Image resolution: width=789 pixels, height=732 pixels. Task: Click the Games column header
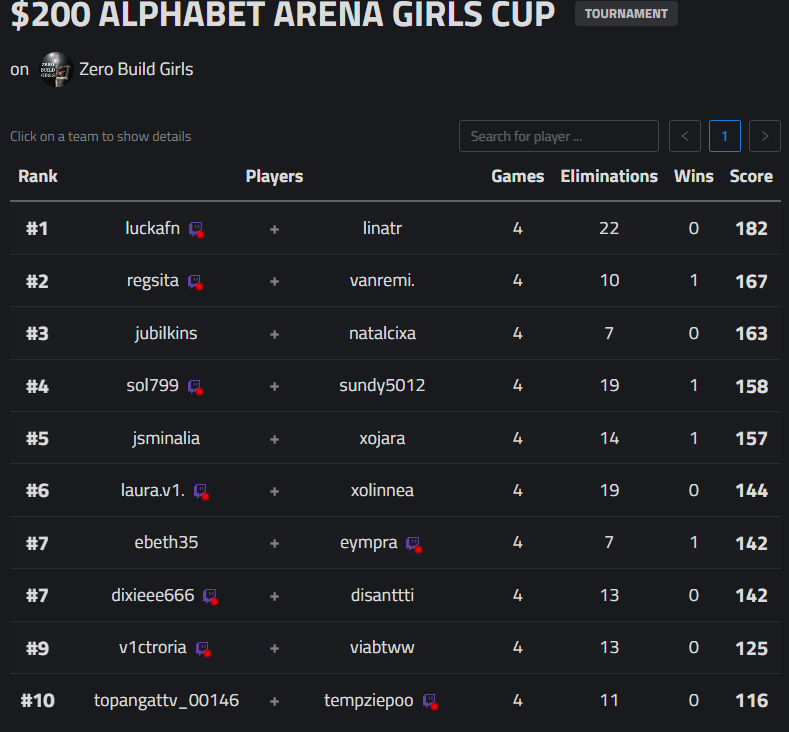(x=517, y=176)
